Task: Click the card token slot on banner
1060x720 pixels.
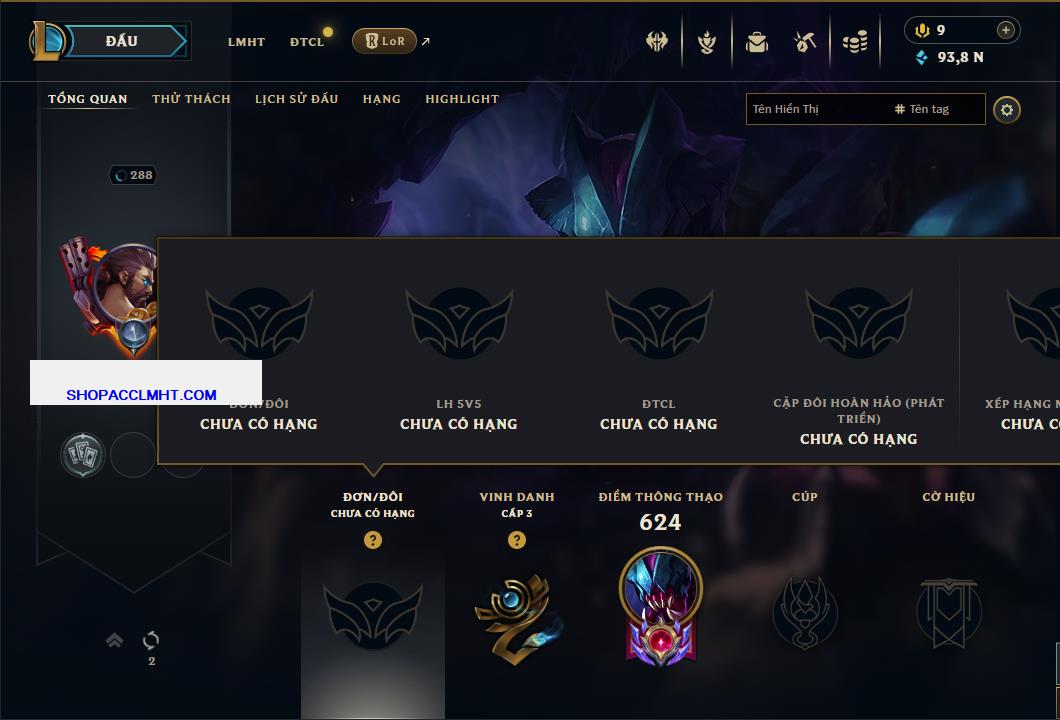Action: [x=82, y=454]
